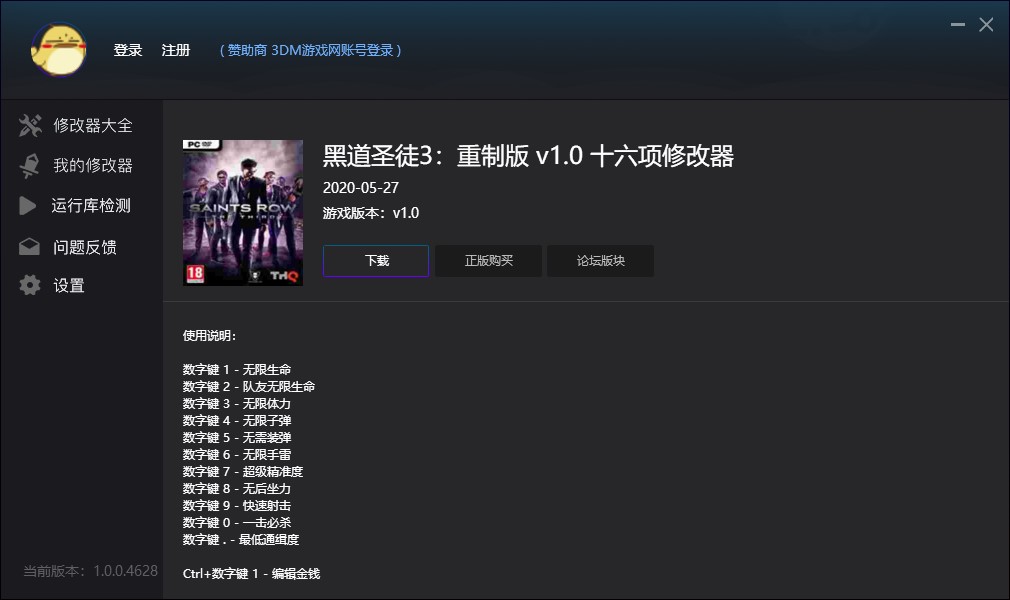Screen dimensions: 1010x600
Task: Click the line 数字键 4 - 无限子弹
Action: tap(237, 421)
